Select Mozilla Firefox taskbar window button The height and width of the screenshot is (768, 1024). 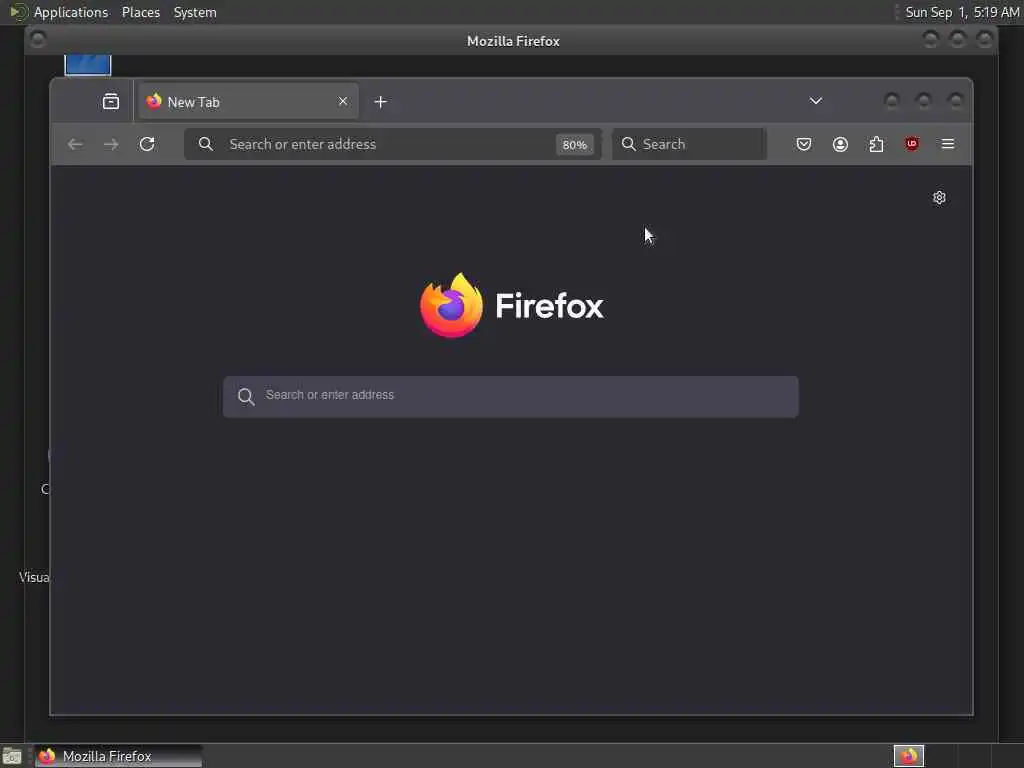(x=118, y=756)
